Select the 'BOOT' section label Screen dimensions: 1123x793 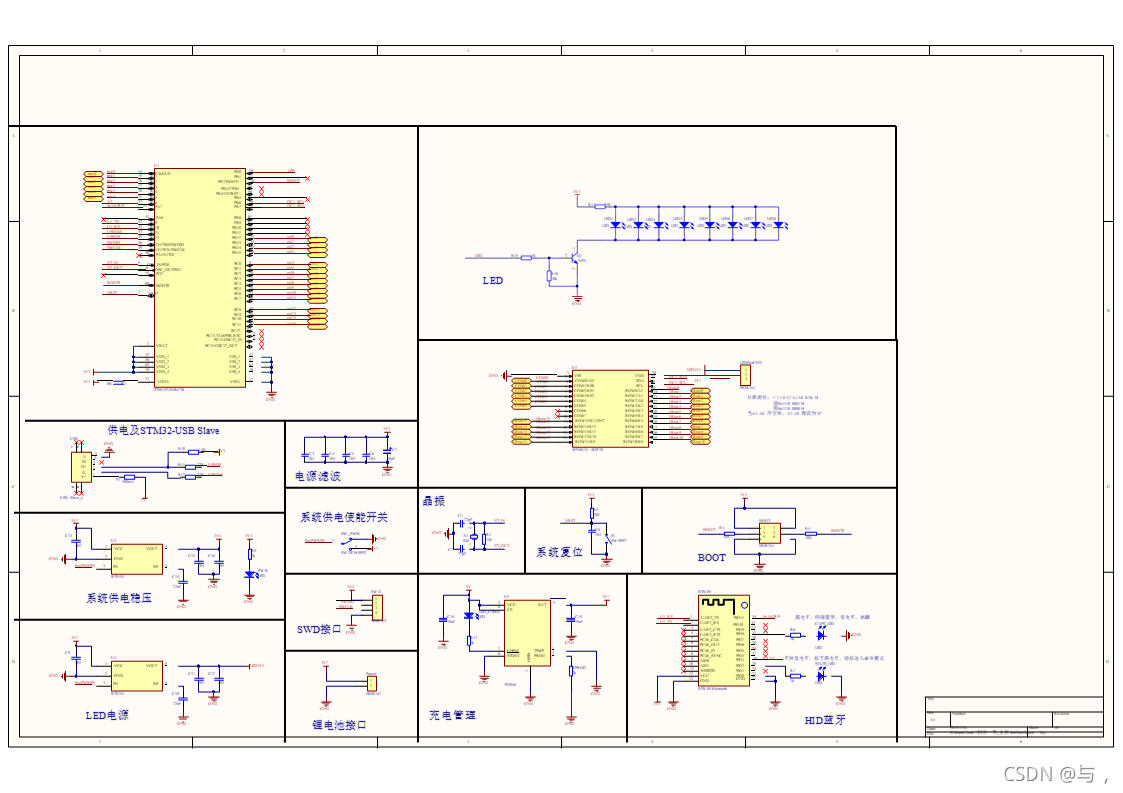[711, 557]
